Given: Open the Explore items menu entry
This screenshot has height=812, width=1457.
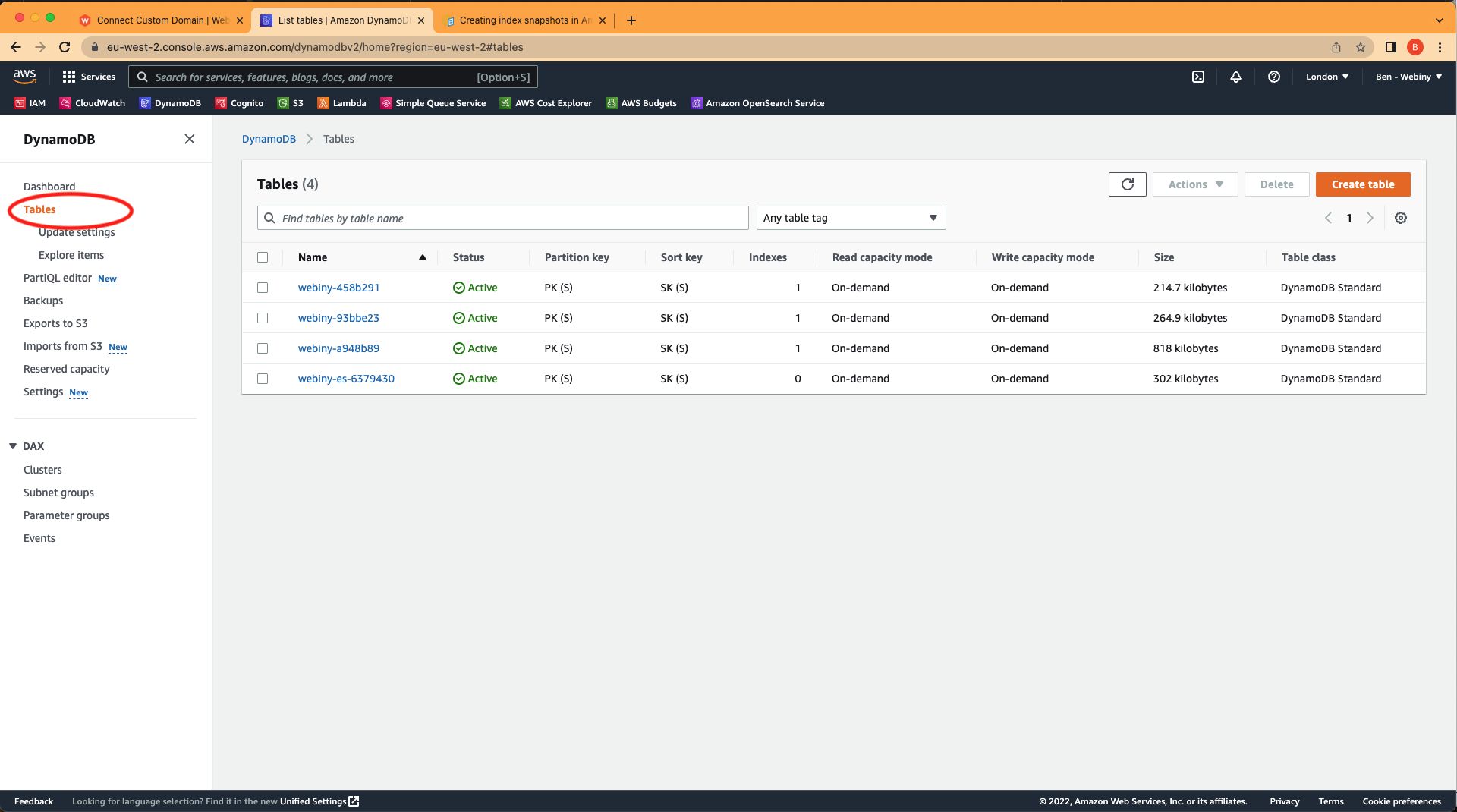Looking at the screenshot, I should click(71, 255).
